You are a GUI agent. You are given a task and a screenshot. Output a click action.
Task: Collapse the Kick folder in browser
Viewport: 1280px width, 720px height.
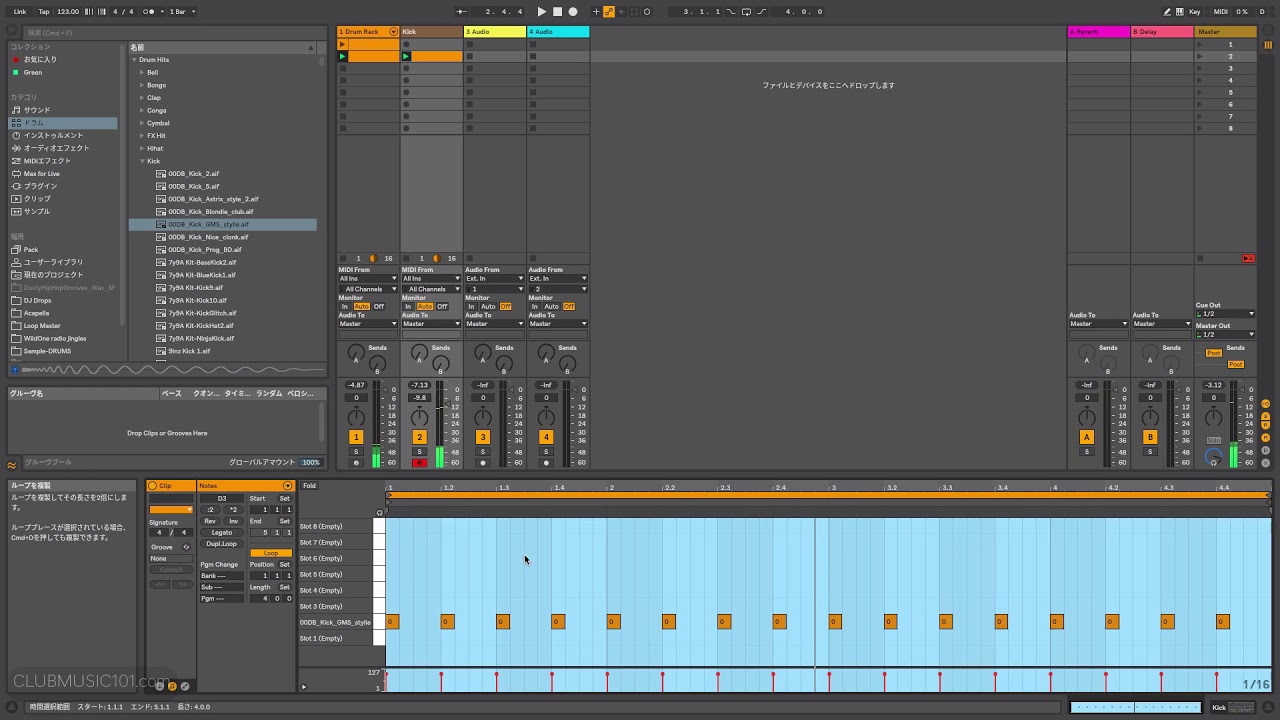(142, 161)
